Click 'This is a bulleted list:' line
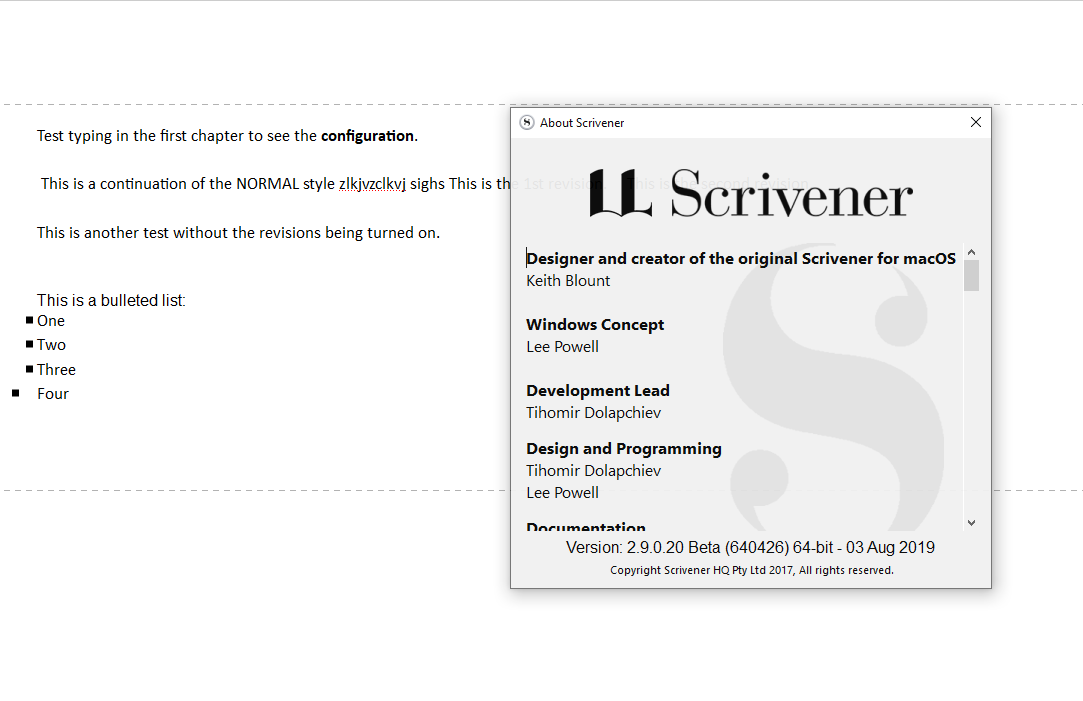This screenshot has height=701, width=1083. (111, 300)
